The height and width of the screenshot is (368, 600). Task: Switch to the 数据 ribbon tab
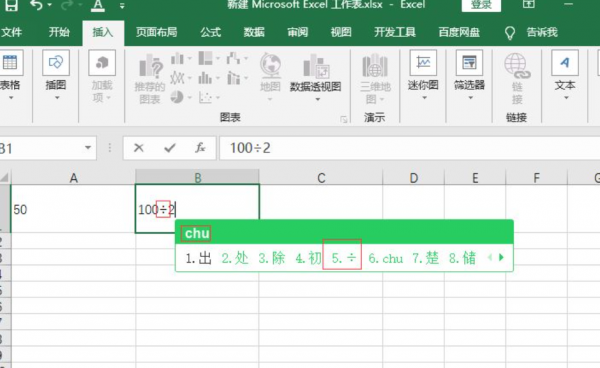[x=254, y=32]
